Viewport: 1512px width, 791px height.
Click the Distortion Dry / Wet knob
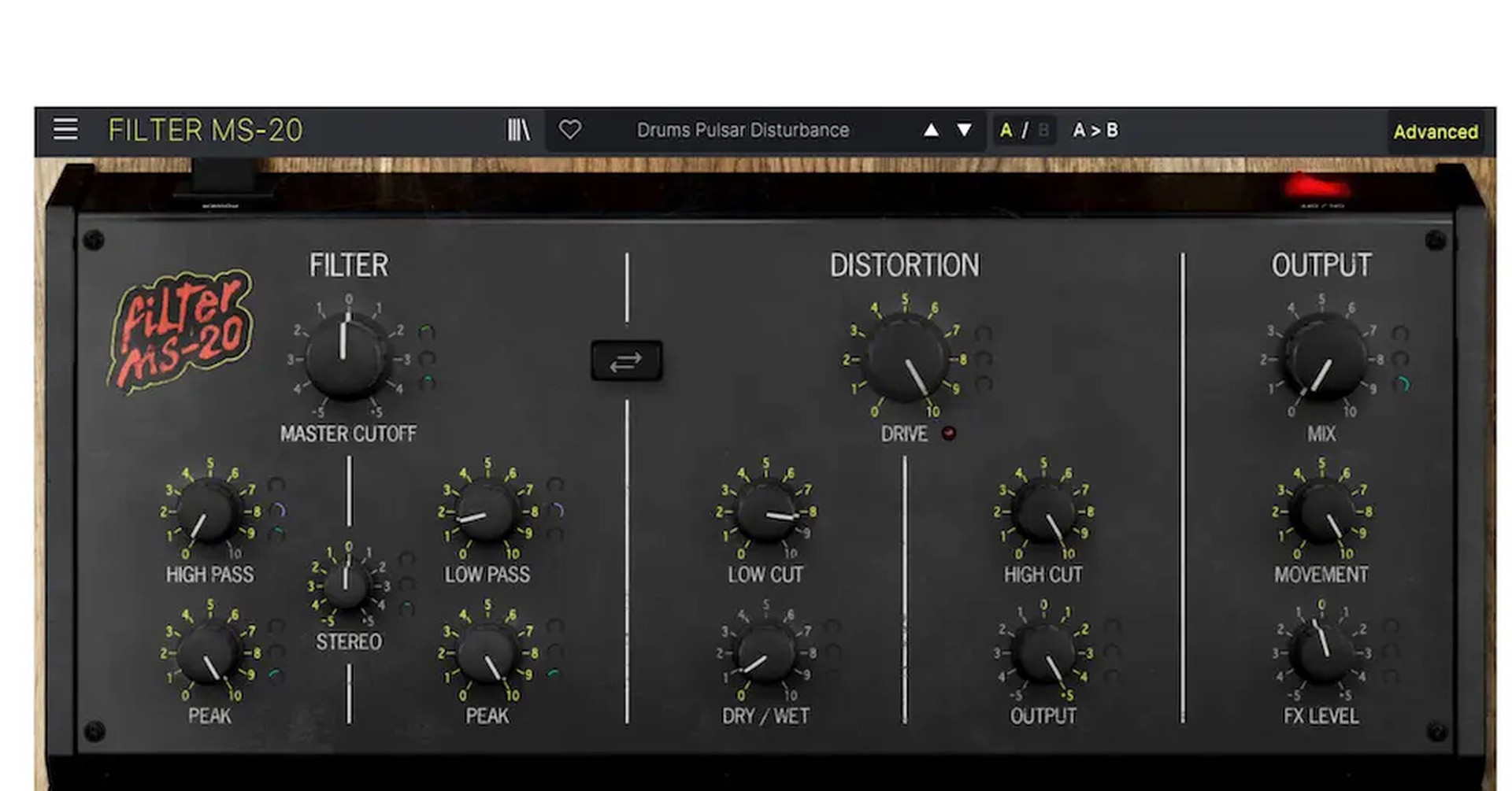[765, 653]
